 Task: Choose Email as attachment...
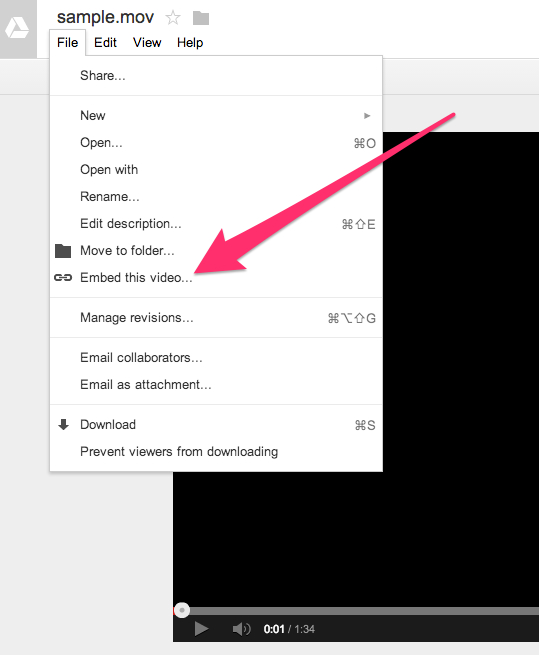click(216, 385)
